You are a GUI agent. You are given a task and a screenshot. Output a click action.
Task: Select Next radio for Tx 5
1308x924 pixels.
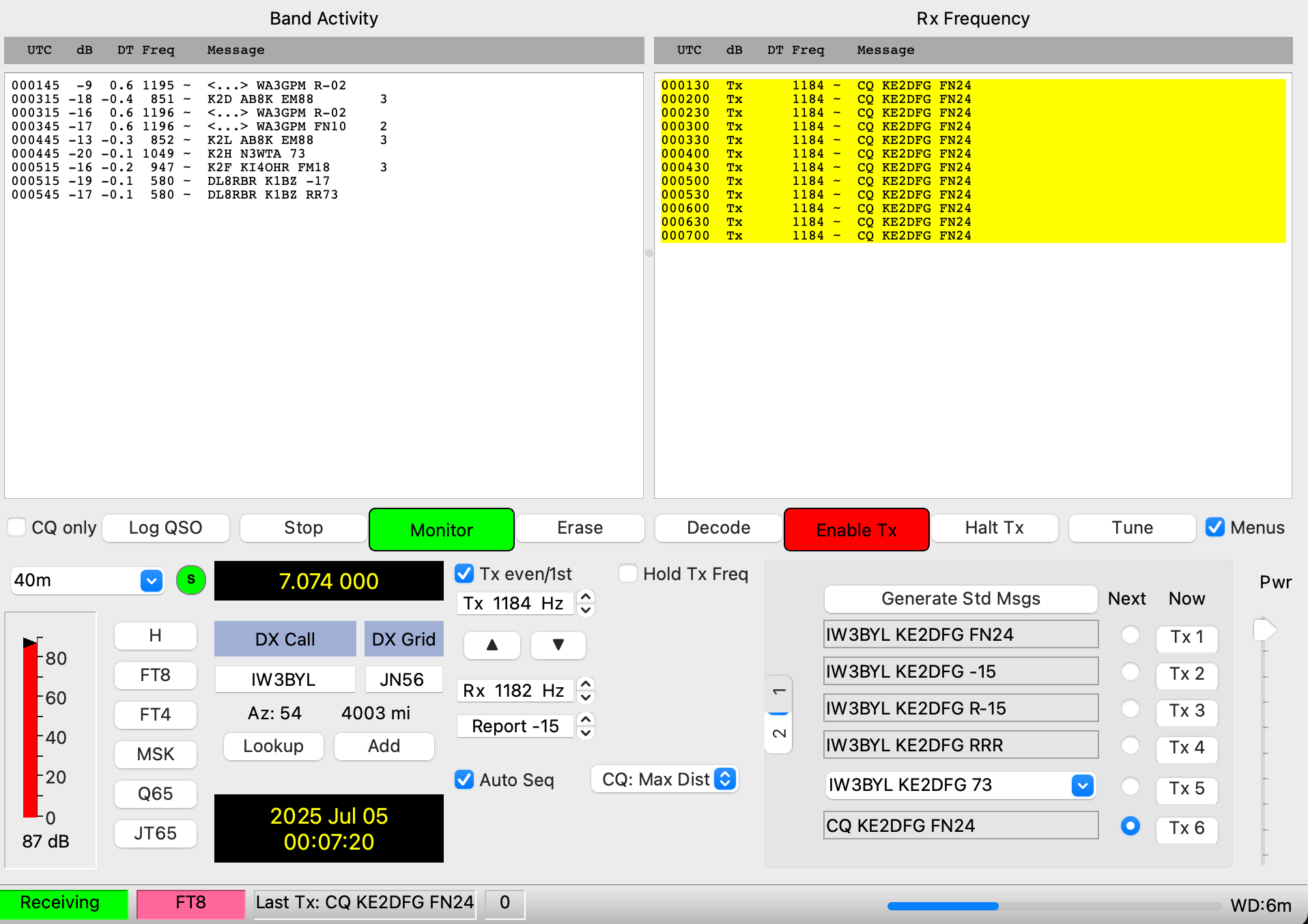[x=1131, y=786]
